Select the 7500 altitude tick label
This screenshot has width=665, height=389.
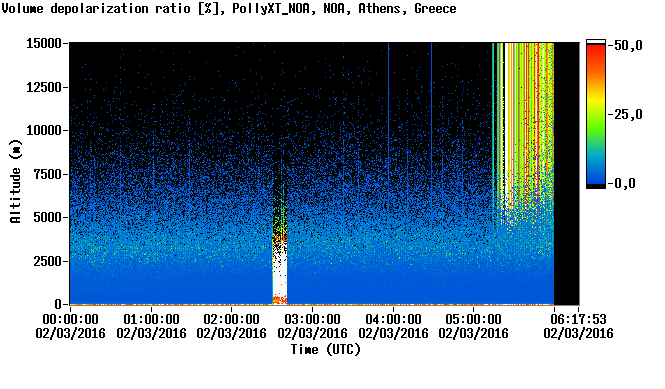click(48, 174)
